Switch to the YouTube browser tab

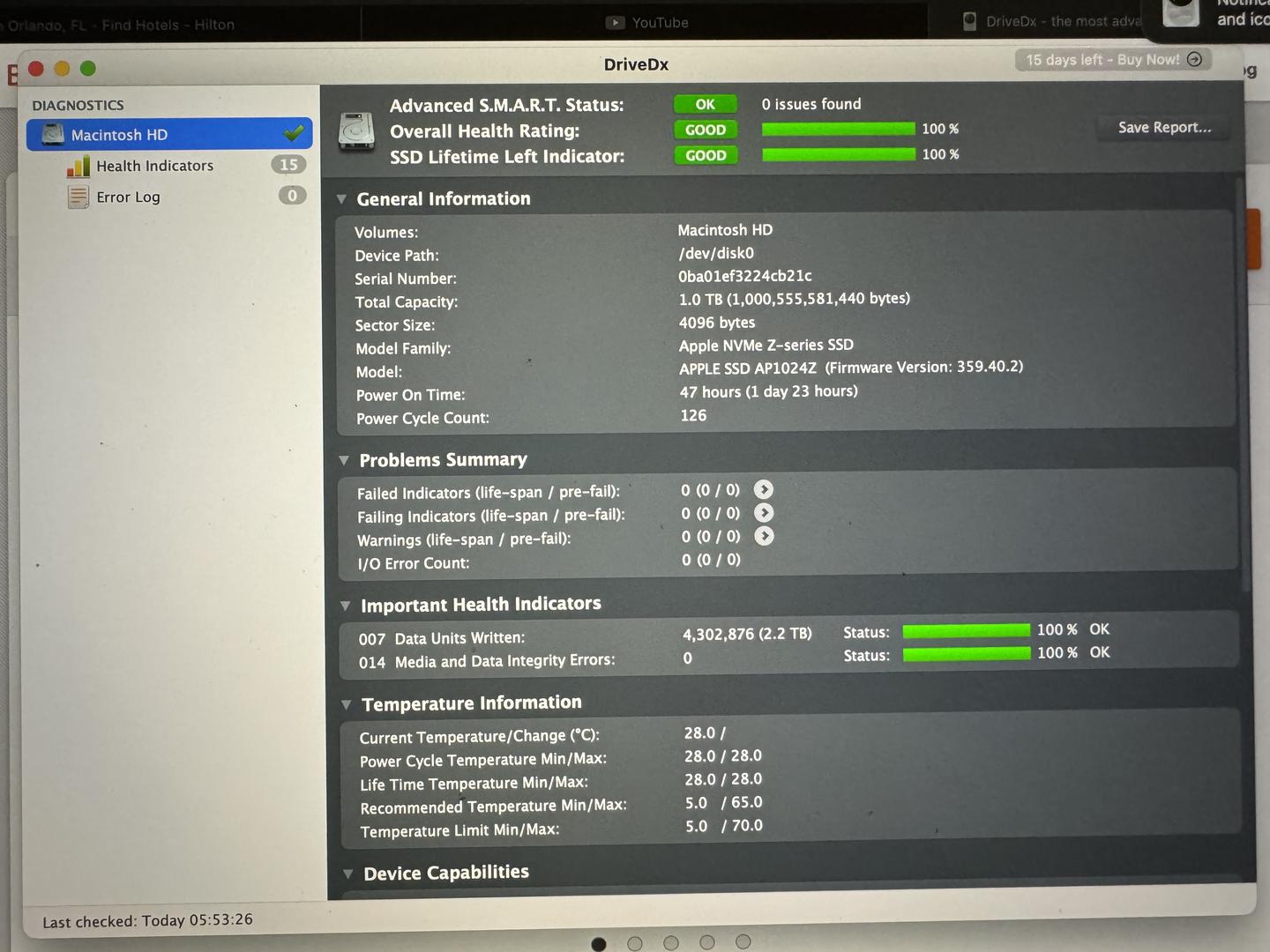coord(645,23)
